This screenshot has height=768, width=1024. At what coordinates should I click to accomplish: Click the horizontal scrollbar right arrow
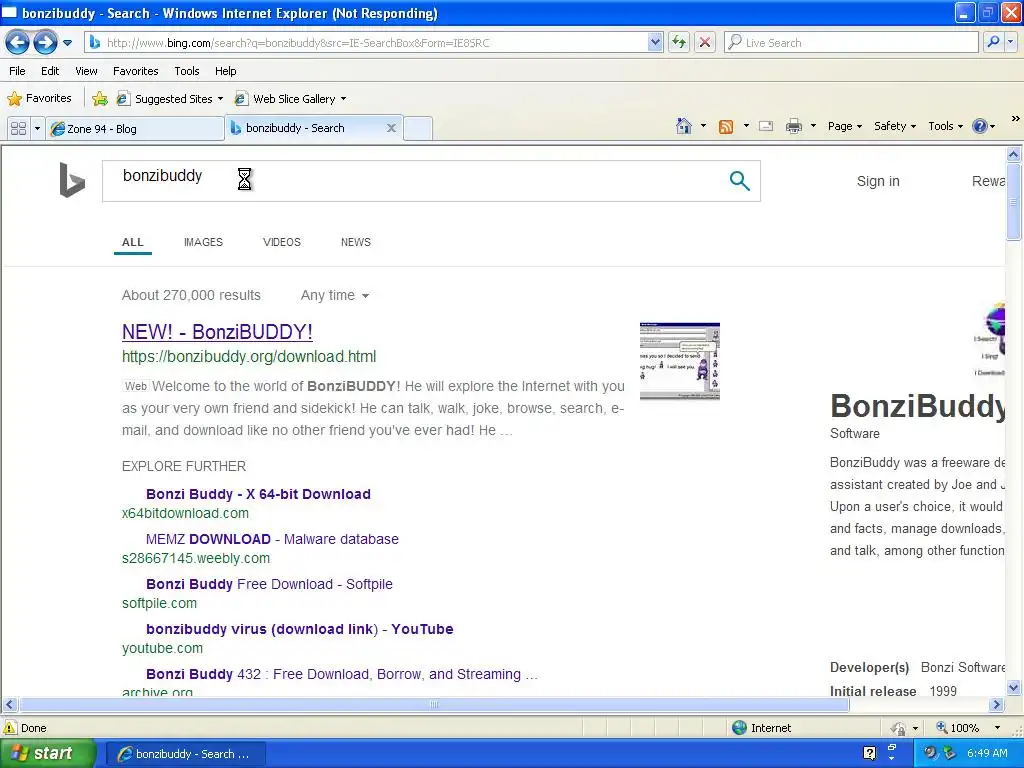(x=997, y=705)
